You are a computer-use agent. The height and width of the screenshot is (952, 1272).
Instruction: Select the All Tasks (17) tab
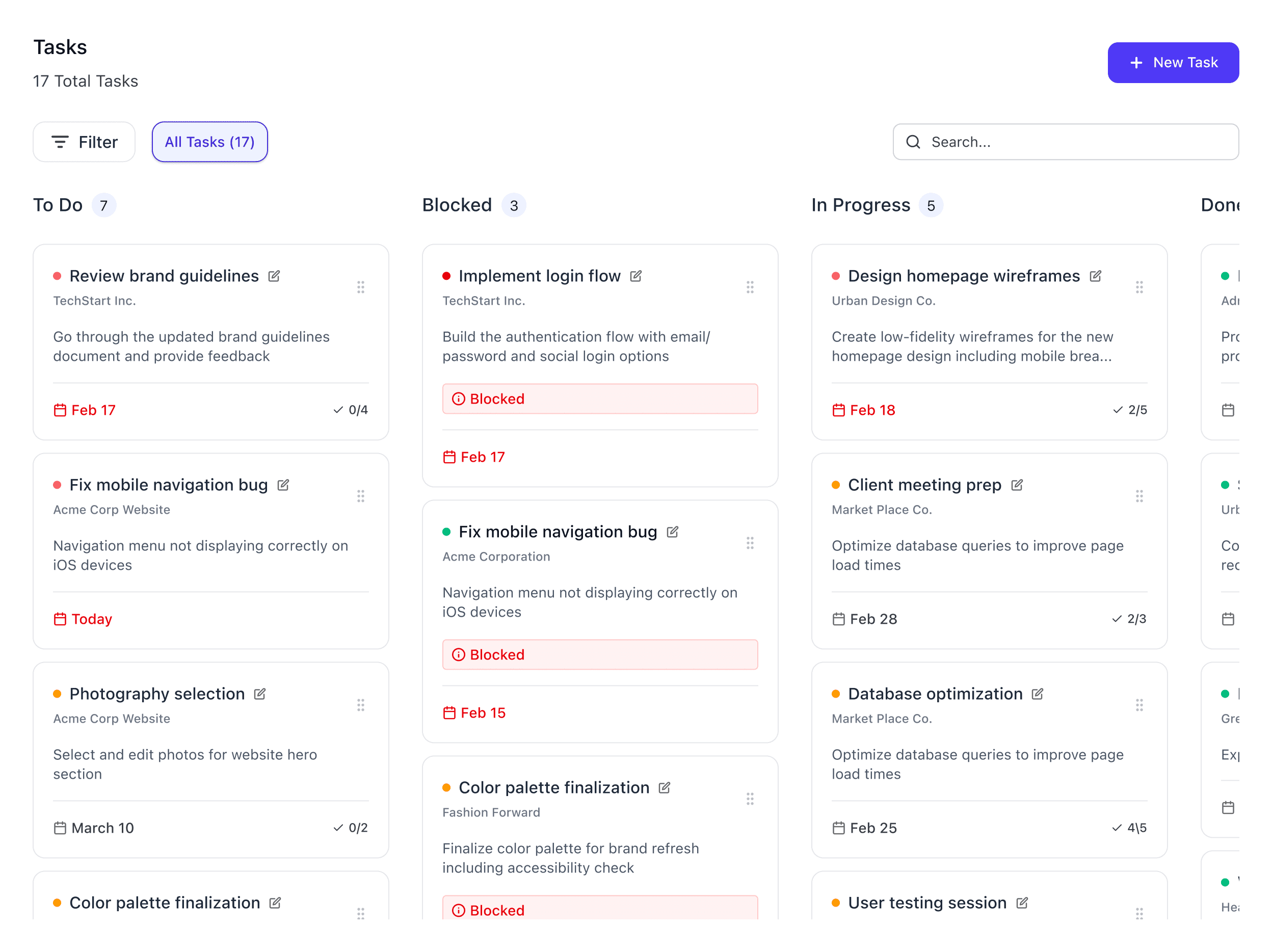point(209,142)
